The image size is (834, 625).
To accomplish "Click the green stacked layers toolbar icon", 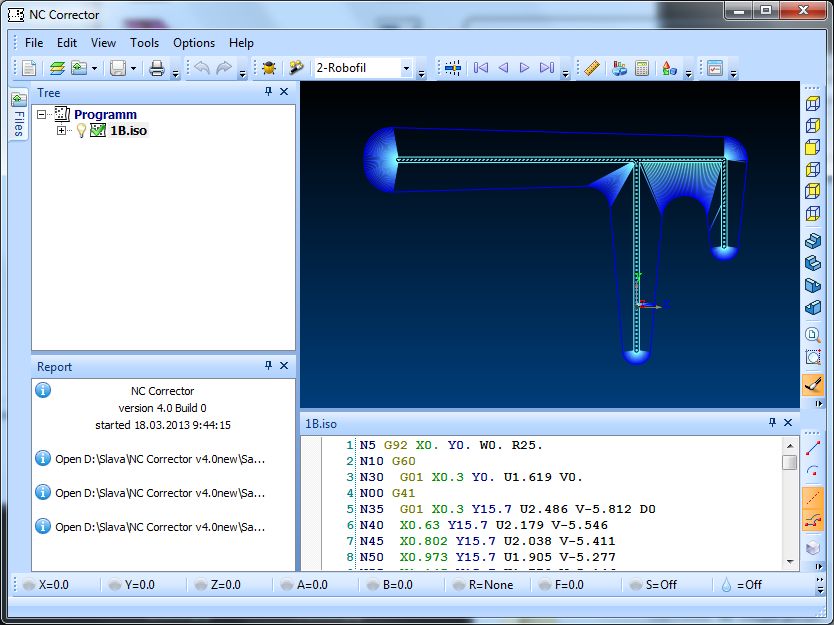I will click(x=57, y=68).
